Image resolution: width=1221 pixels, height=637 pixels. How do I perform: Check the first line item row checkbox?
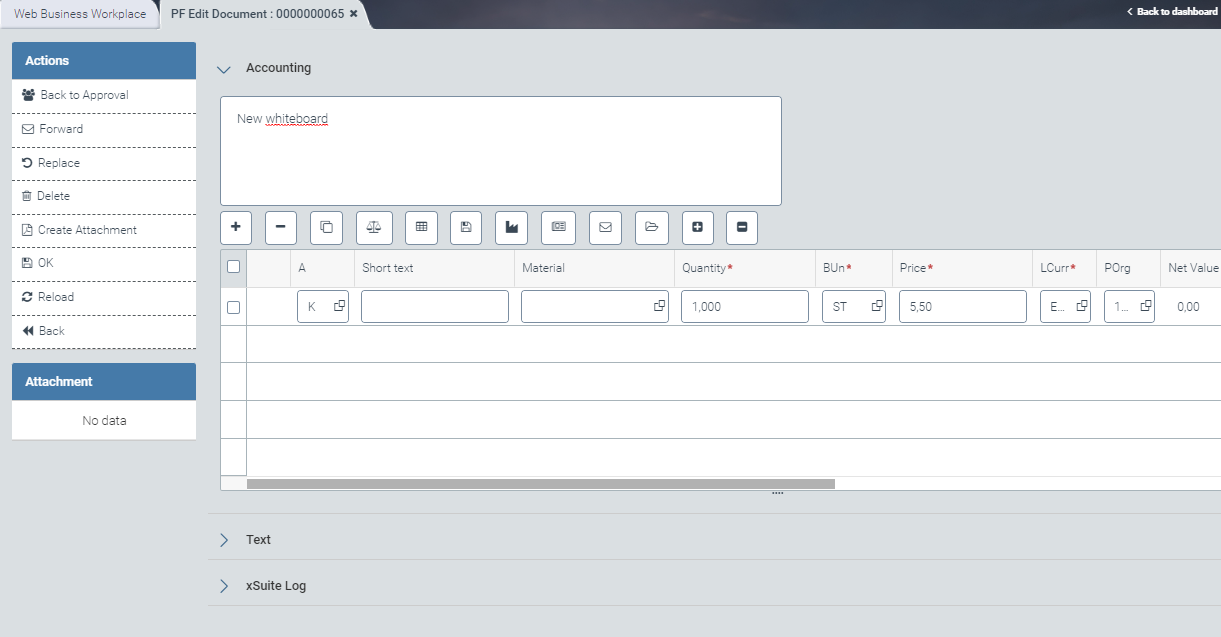(233, 306)
